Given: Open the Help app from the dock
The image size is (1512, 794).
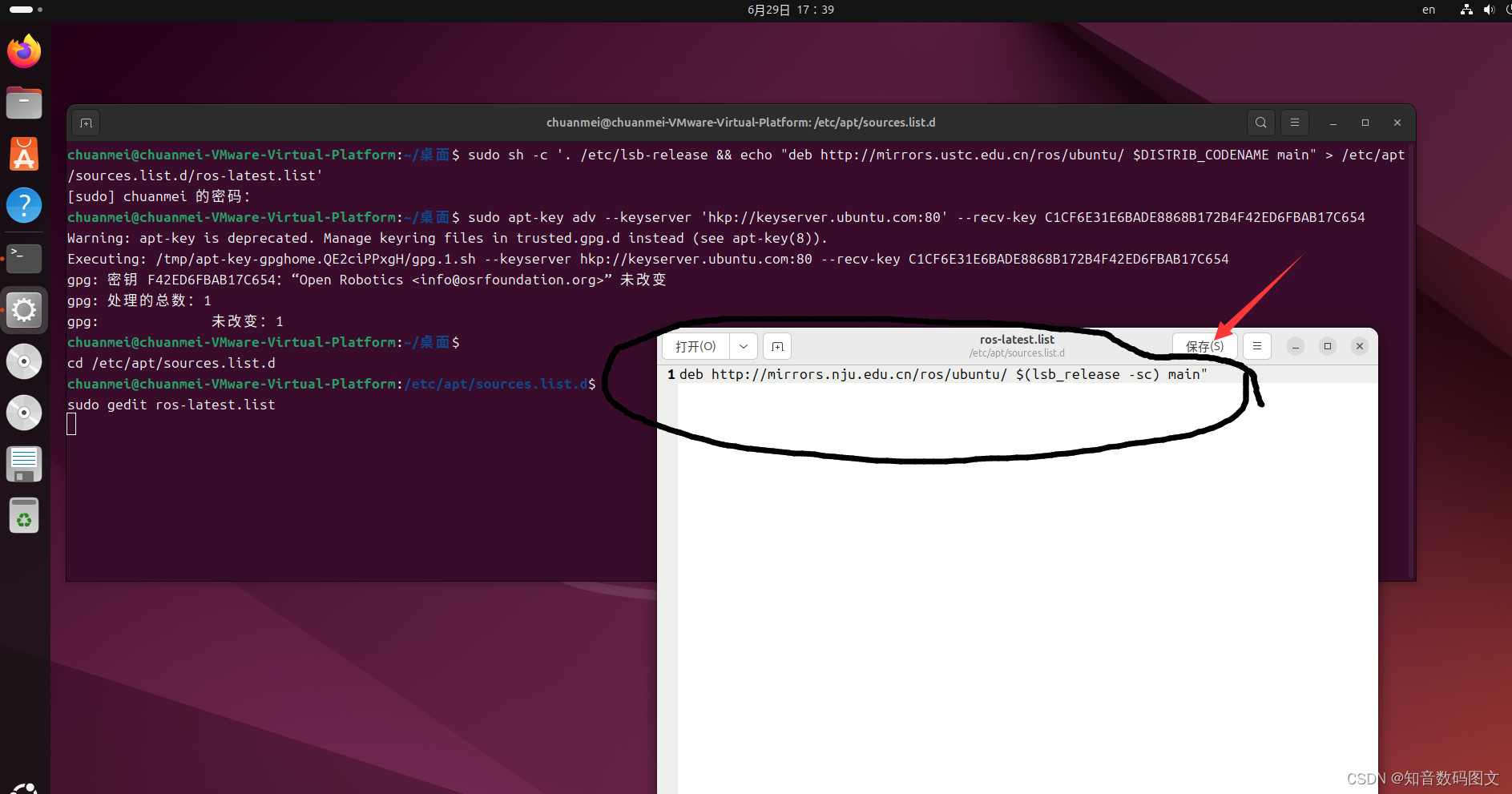Looking at the screenshot, I should pos(23,205).
